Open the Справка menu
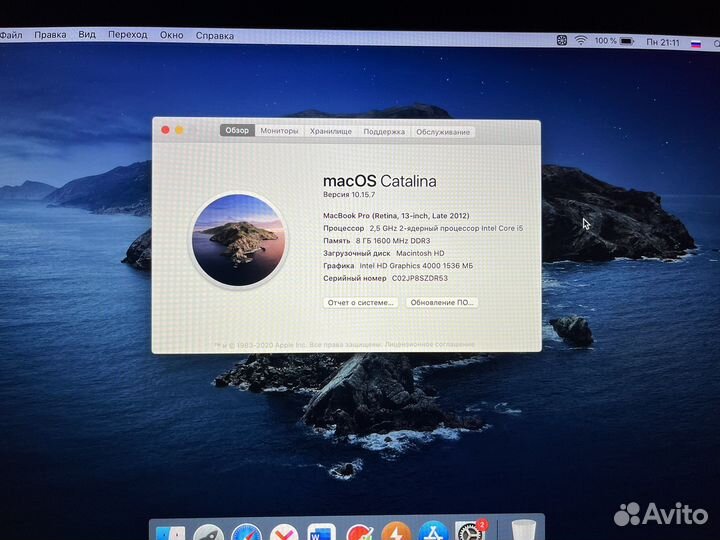The image size is (720, 540). pos(214,35)
